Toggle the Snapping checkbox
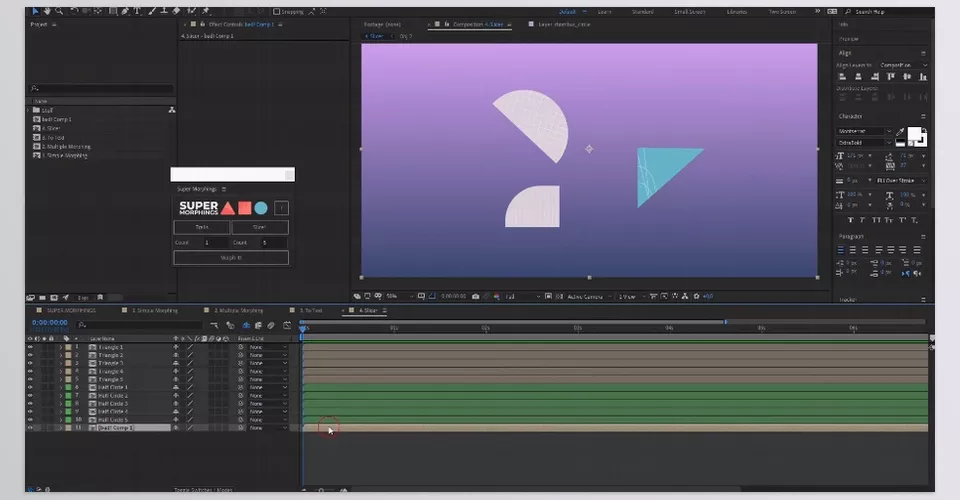Screen dimensions: 960x500 click(276, 11)
